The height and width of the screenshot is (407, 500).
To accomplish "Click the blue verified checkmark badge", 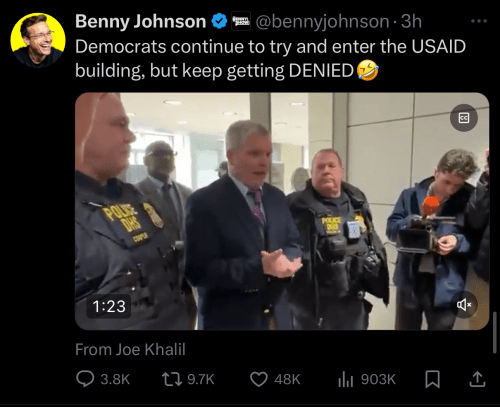I will click(219, 21).
